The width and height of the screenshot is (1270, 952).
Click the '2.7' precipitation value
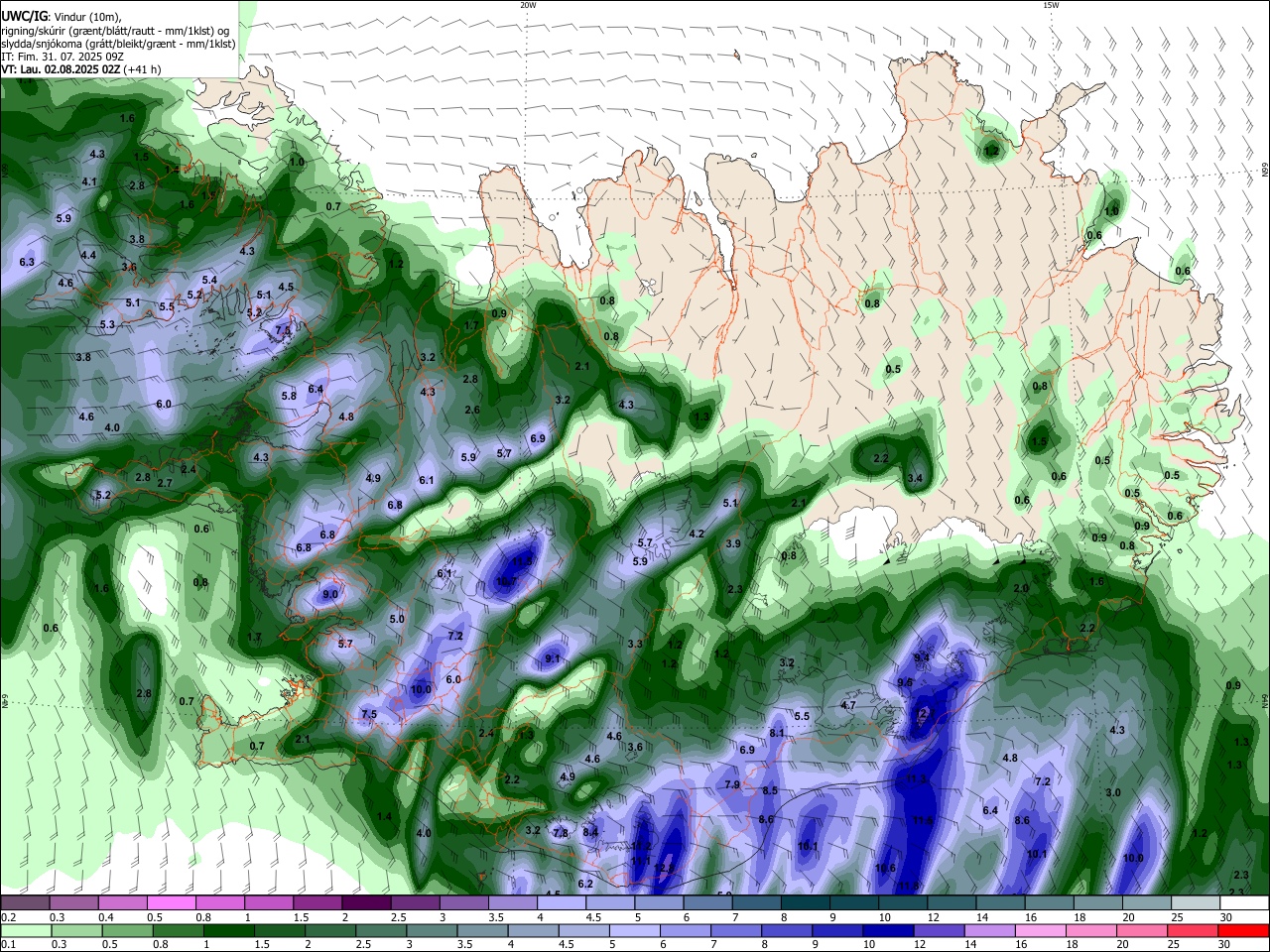pyautogui.click(x=165, y=483)
